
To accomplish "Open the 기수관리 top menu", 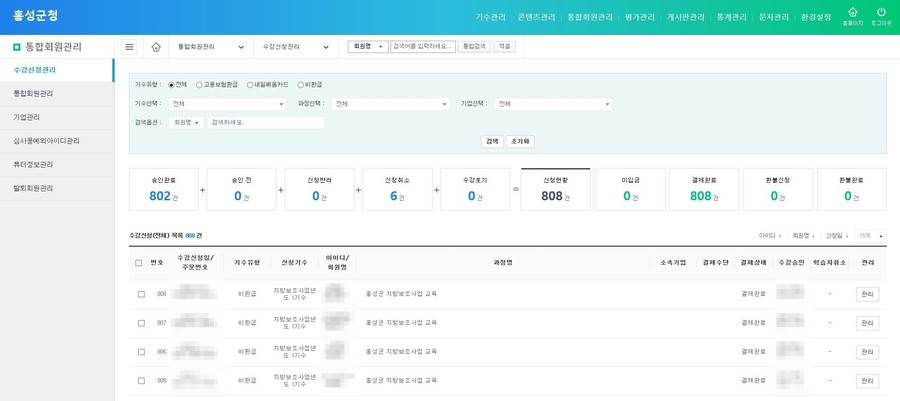I will pos(490,17).
